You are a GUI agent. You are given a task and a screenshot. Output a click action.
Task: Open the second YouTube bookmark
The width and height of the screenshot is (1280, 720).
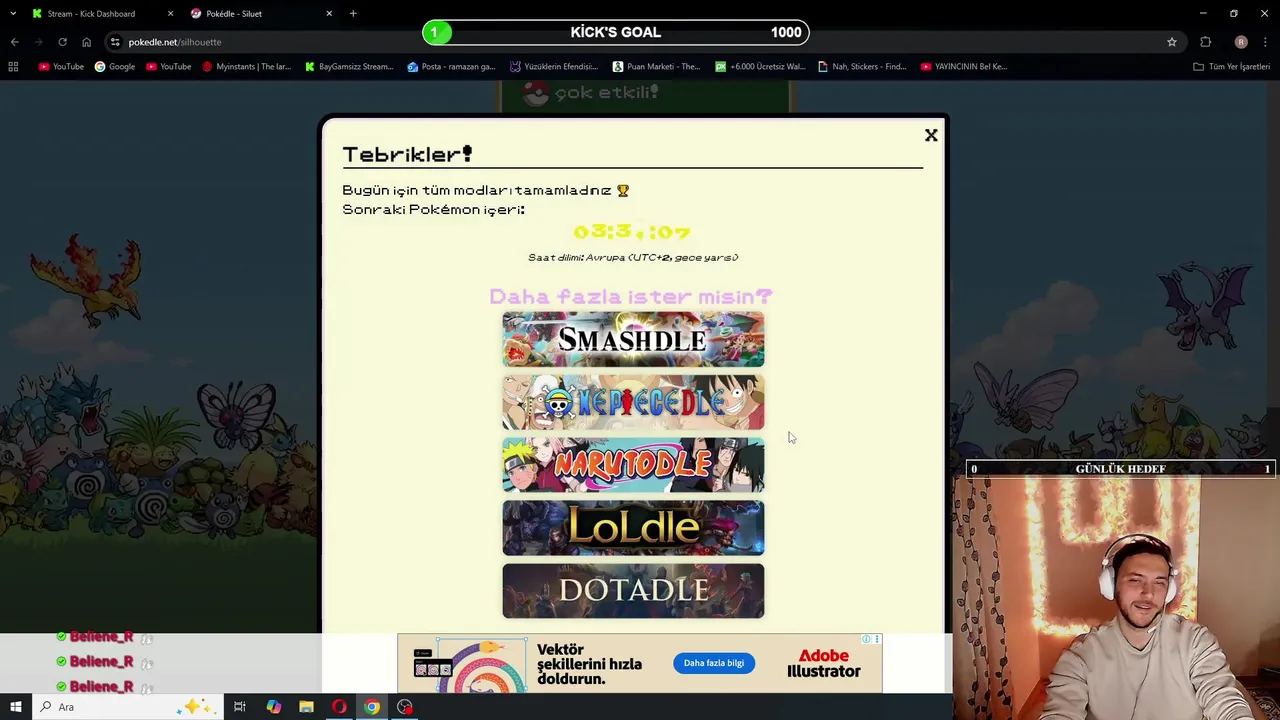click(x=169, y=67)
